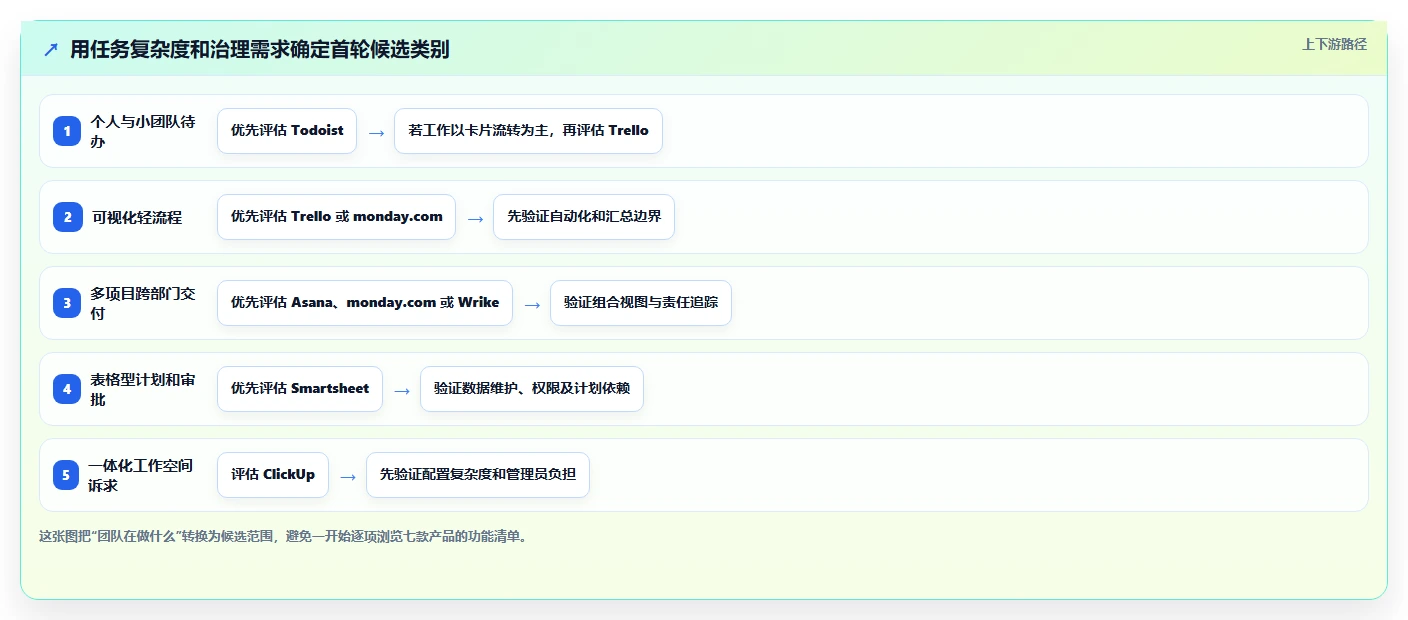This screenshot has height=620, width=1408.
Task: Click the arrow after the Asana、monday.com 或 Wrike chip
Action: click(x=532, y=304)
